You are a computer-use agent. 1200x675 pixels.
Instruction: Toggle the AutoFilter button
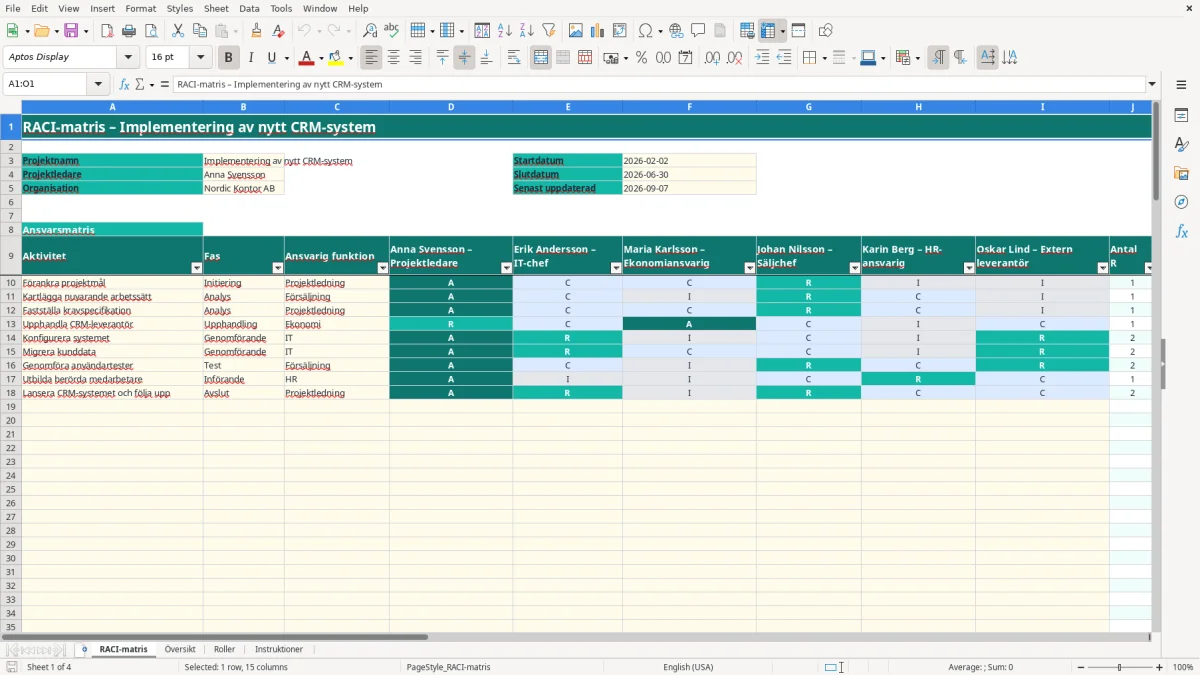(549, 31)
